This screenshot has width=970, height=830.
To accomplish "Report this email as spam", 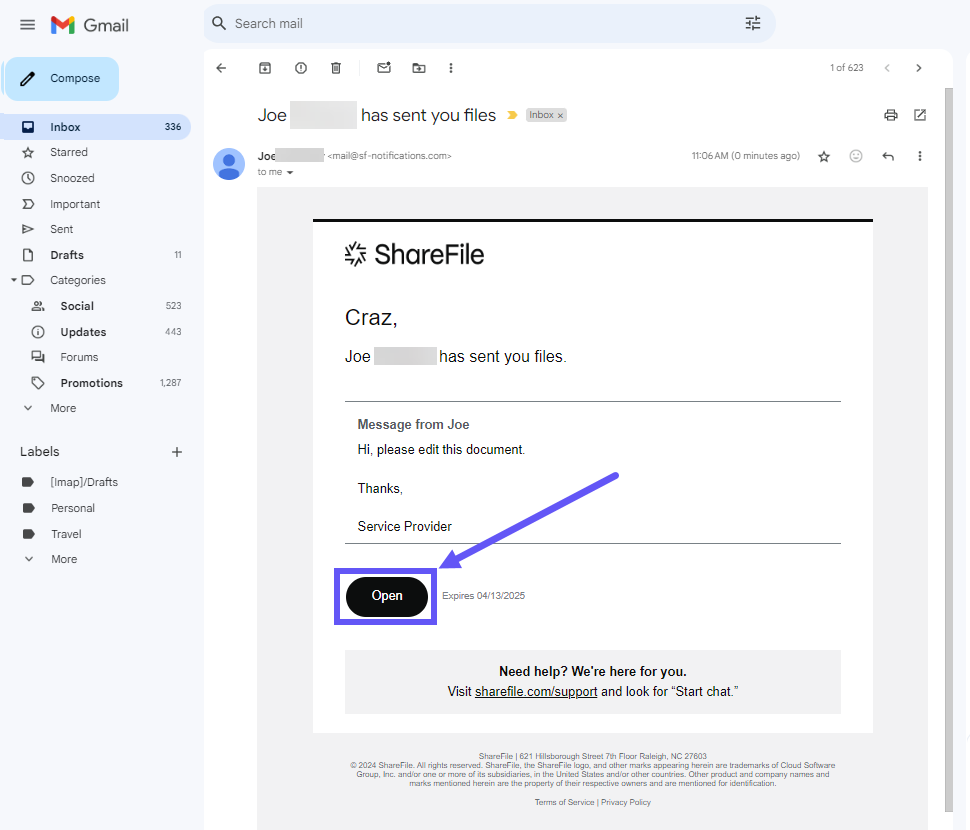I will 301,68.
